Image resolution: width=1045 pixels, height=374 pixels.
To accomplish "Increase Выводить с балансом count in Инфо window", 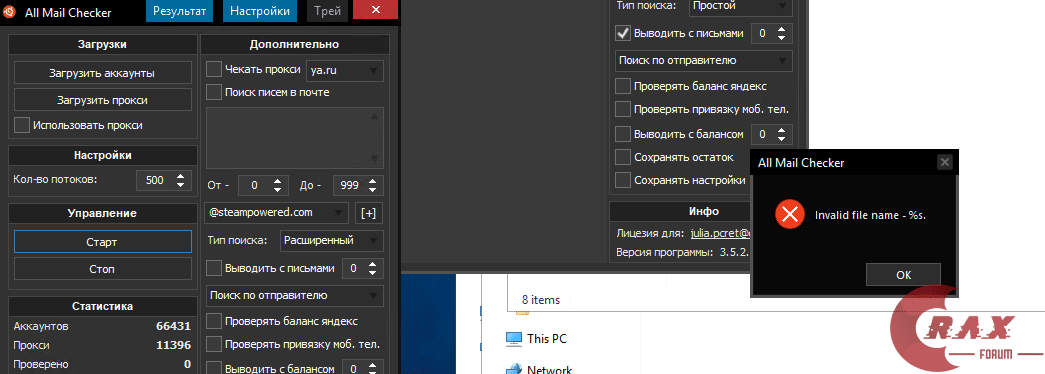I will click(781, 130).
